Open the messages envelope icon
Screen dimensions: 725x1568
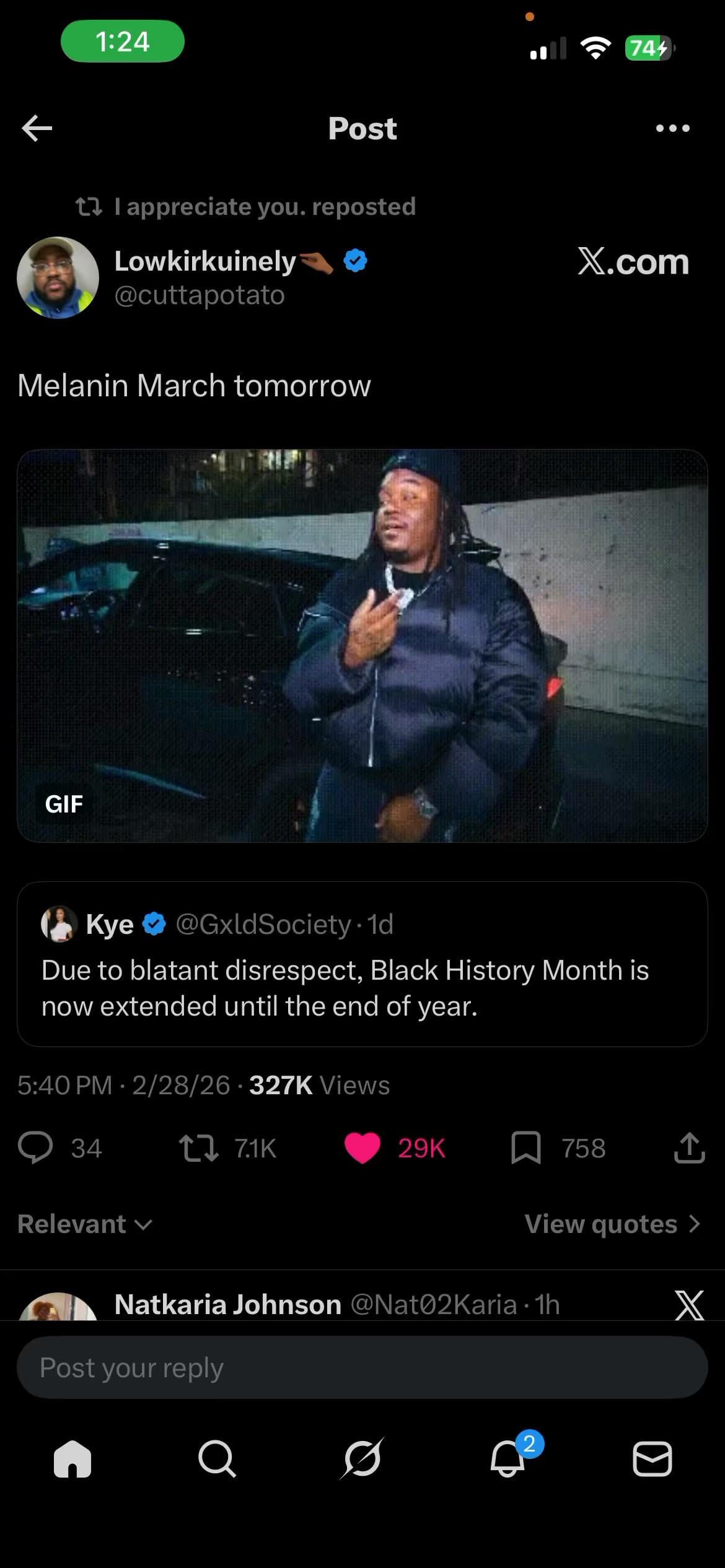[x=652, y=1459]
